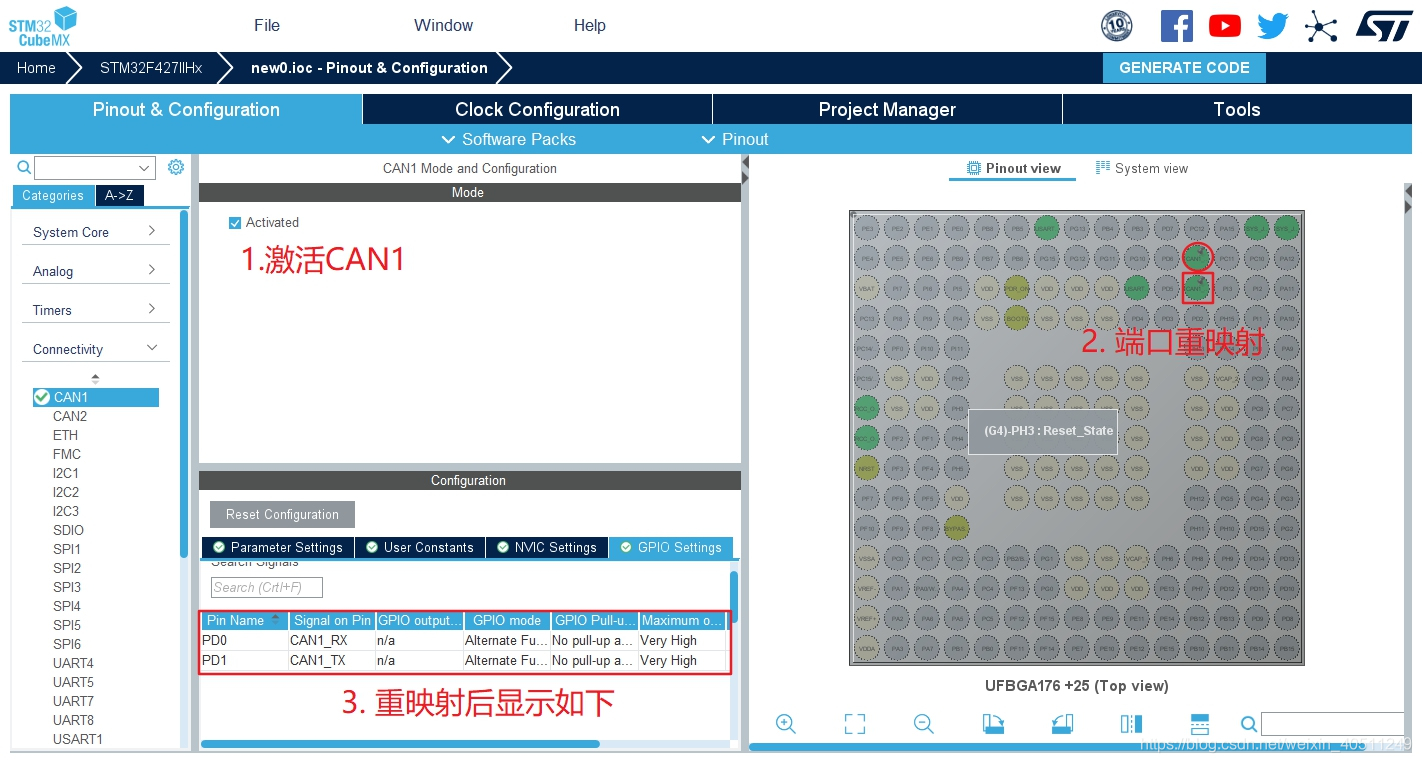
Task: Switch to System view
Action: [1142, 168]
